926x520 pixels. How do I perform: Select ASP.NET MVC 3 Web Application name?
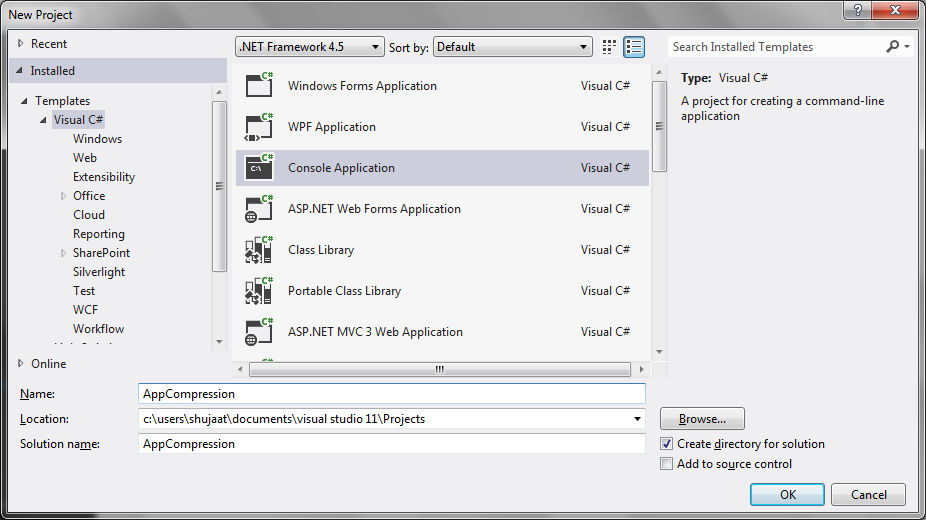pos(376,332)
